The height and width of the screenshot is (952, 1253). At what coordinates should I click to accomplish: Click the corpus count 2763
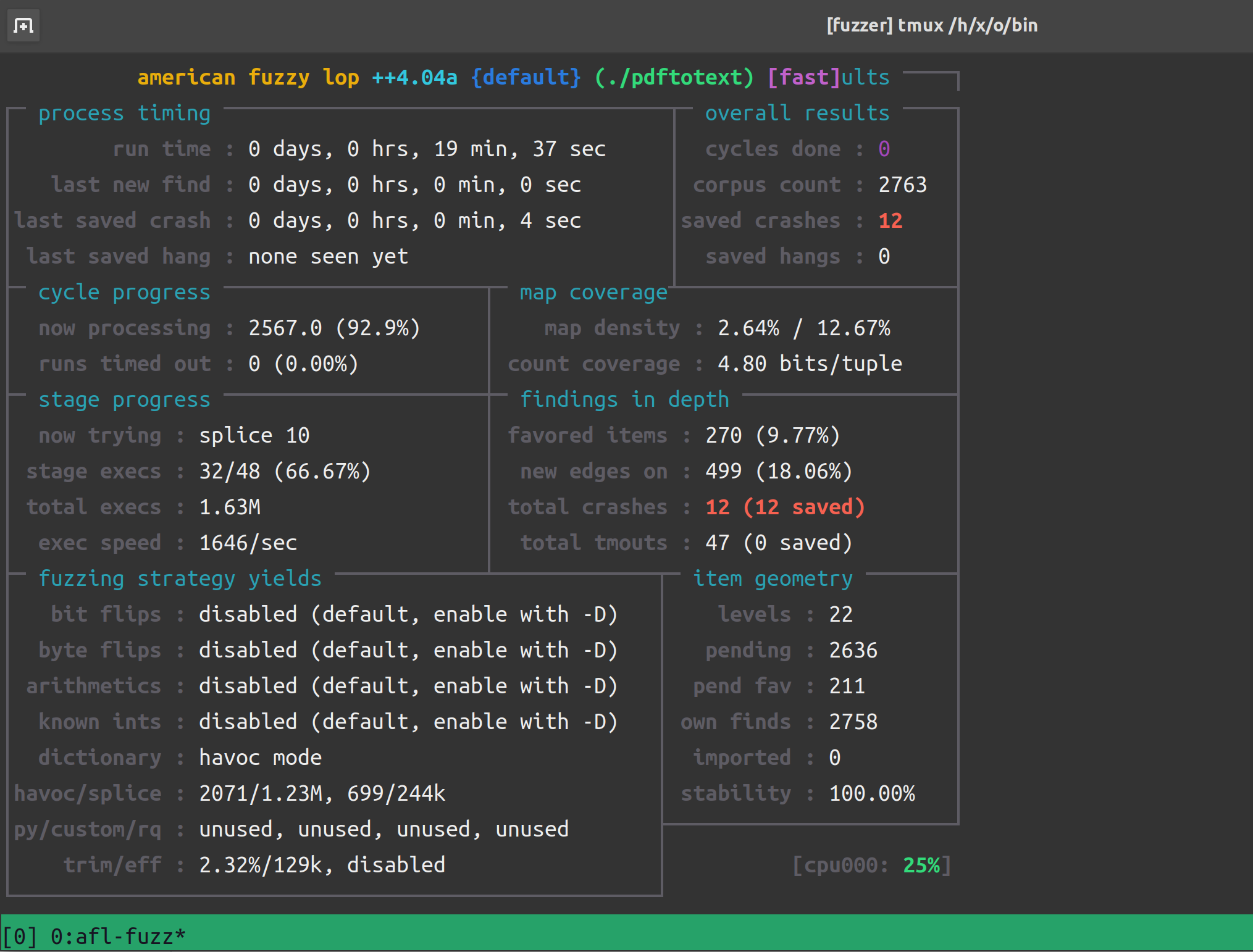(904, 184)
